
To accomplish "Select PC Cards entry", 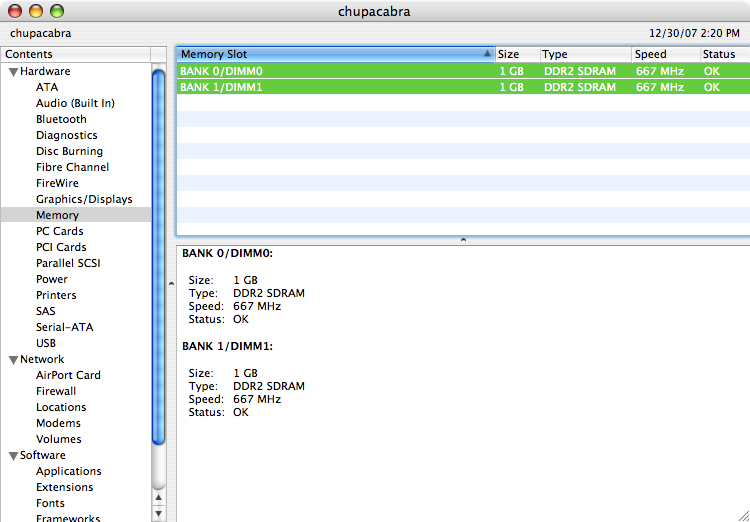I will [x=60, y=231].
